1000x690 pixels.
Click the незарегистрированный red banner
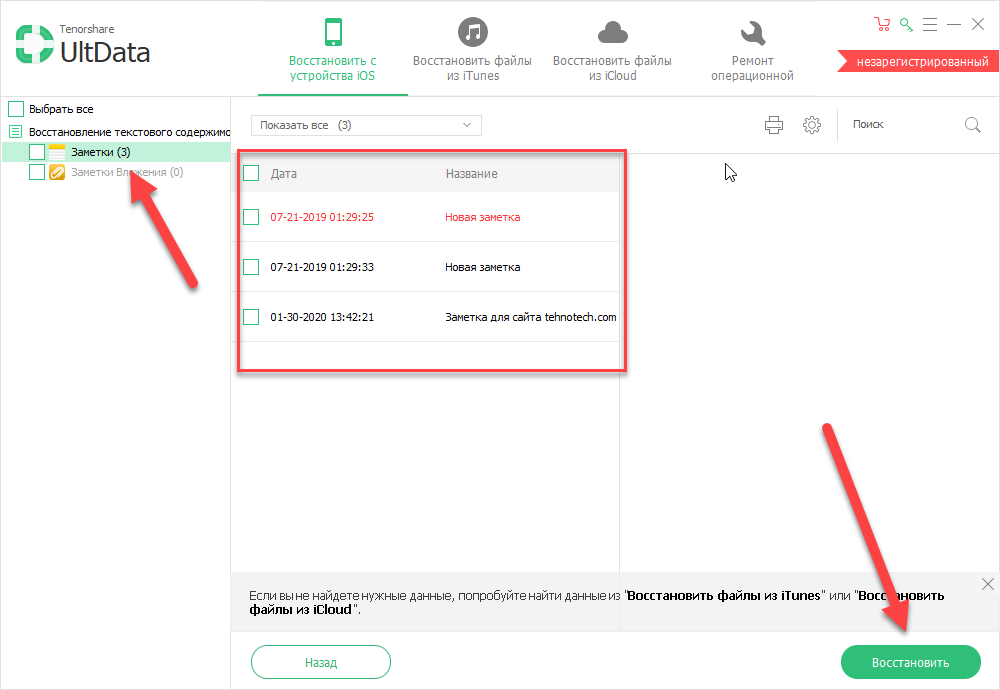[x=918, y=62]
